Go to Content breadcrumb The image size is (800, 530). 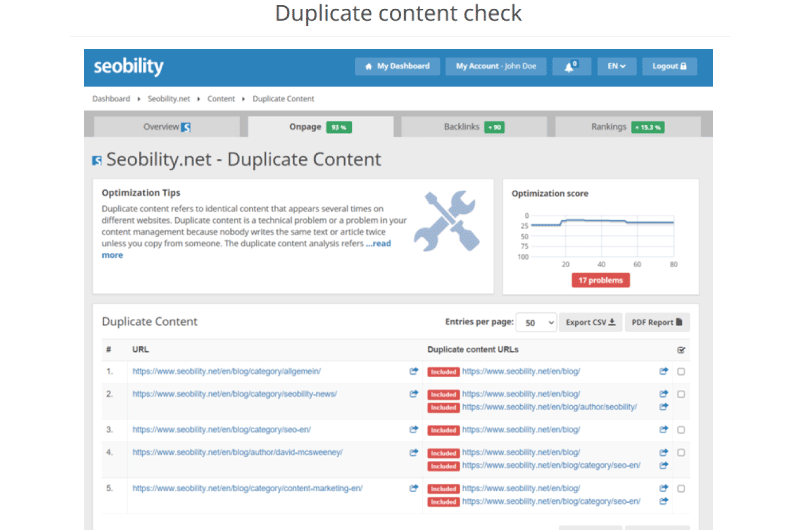click(x=221, y=98)
